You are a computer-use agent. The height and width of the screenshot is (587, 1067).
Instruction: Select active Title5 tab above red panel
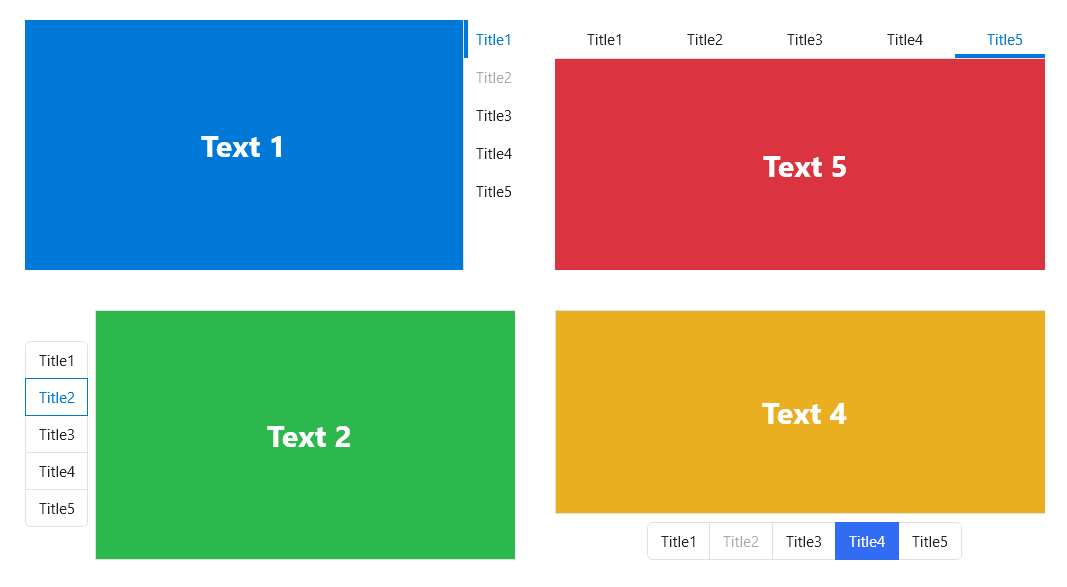click(x=1004, y=39)
